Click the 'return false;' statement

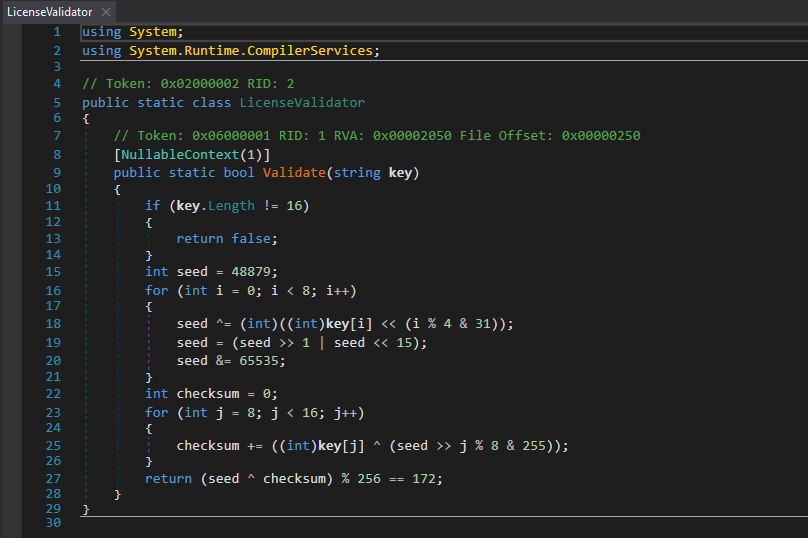coord(227,239)
